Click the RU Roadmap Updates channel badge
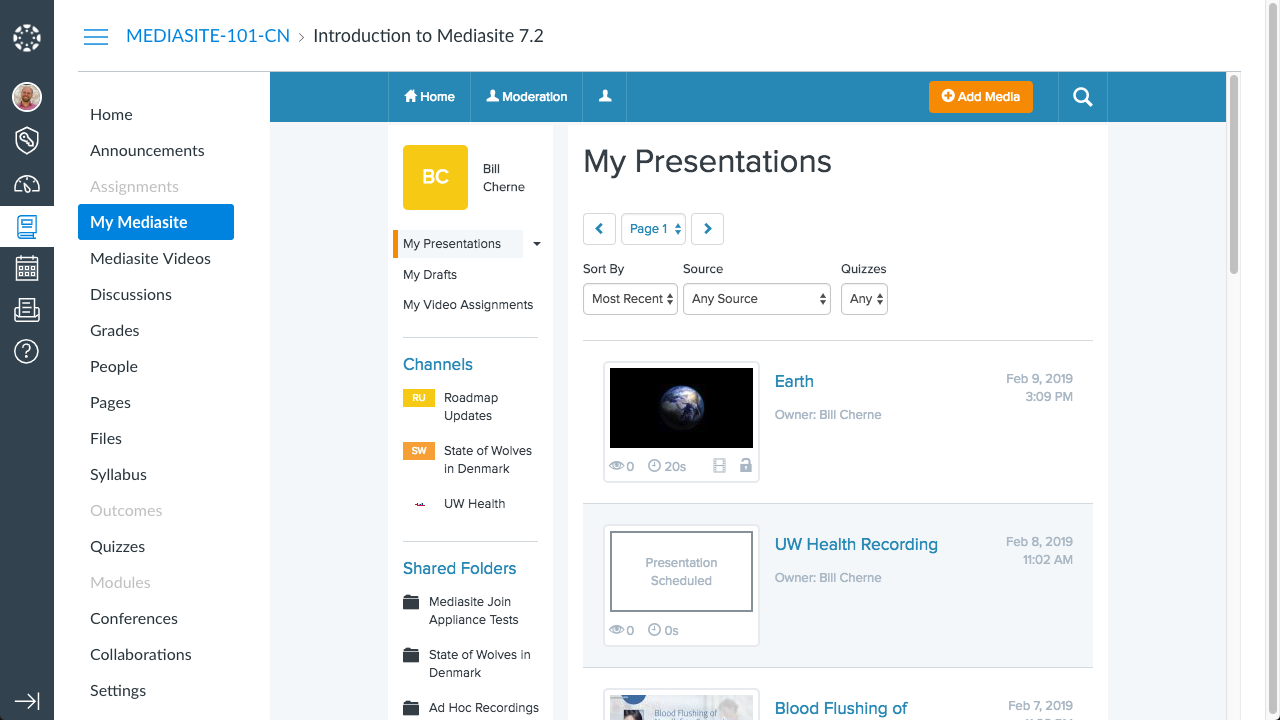Viewport: 1280px width, 720px height. coord(419,398)
